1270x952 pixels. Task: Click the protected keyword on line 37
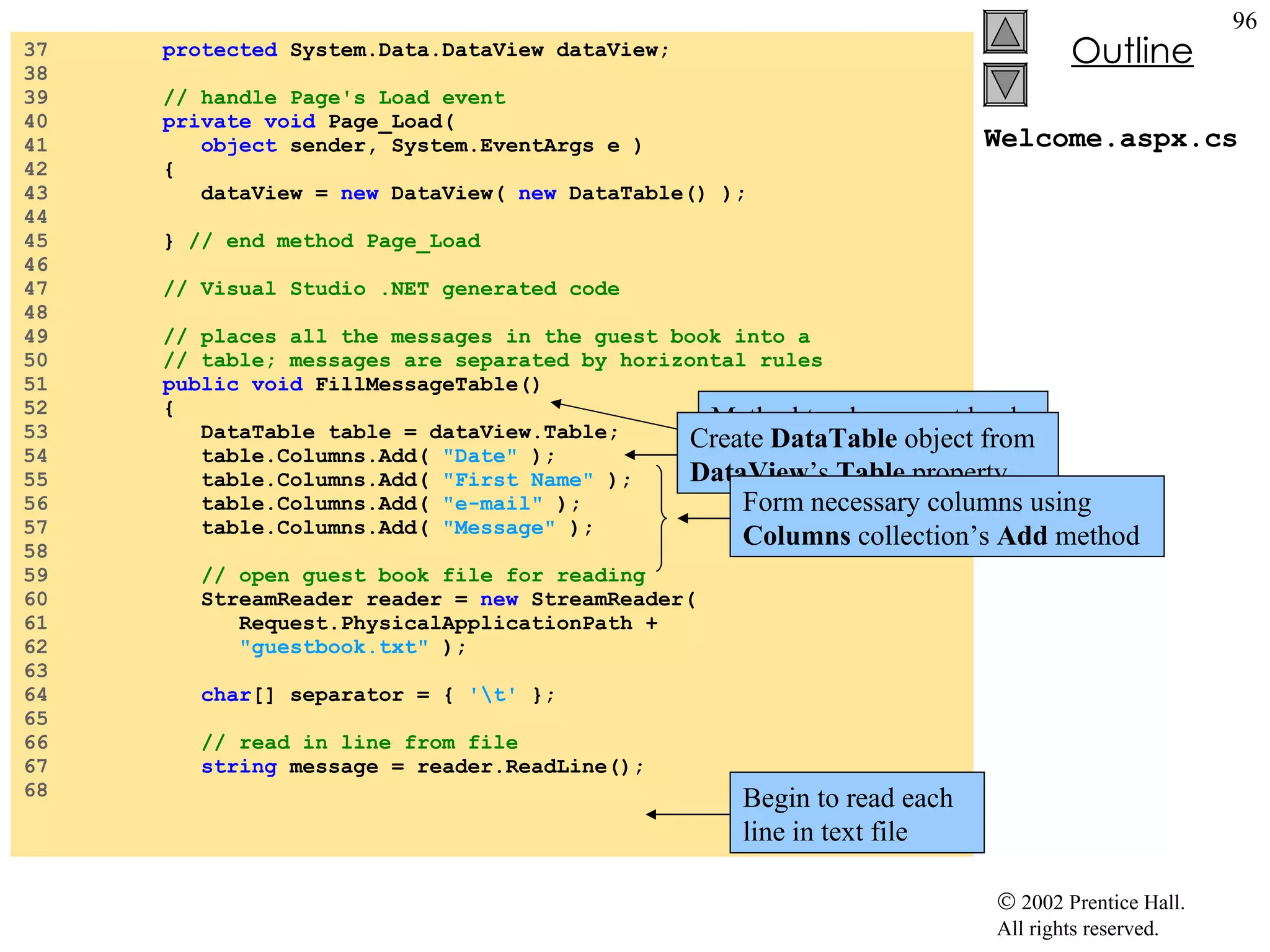coord(220,50)
